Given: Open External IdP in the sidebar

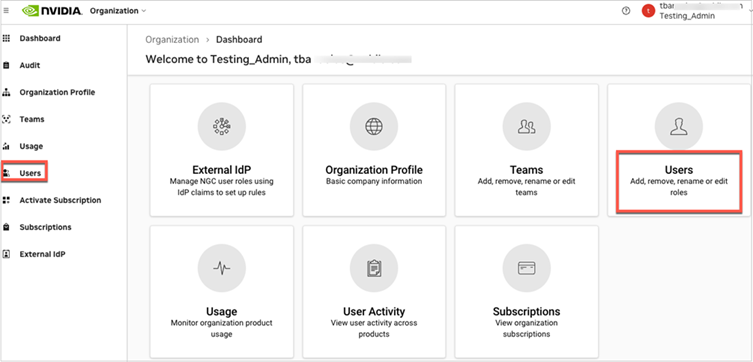Looking at the screenshot, I should [42, 254].
